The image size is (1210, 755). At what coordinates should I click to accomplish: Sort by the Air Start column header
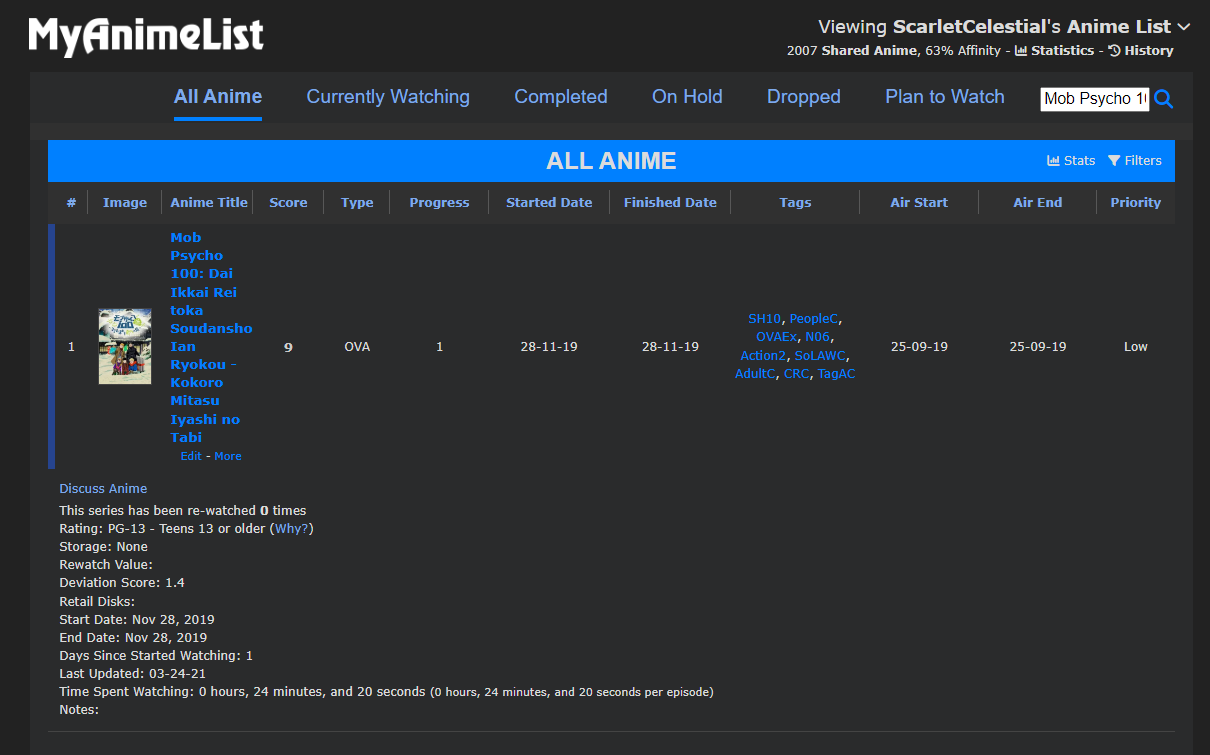[x=919, y=202]
